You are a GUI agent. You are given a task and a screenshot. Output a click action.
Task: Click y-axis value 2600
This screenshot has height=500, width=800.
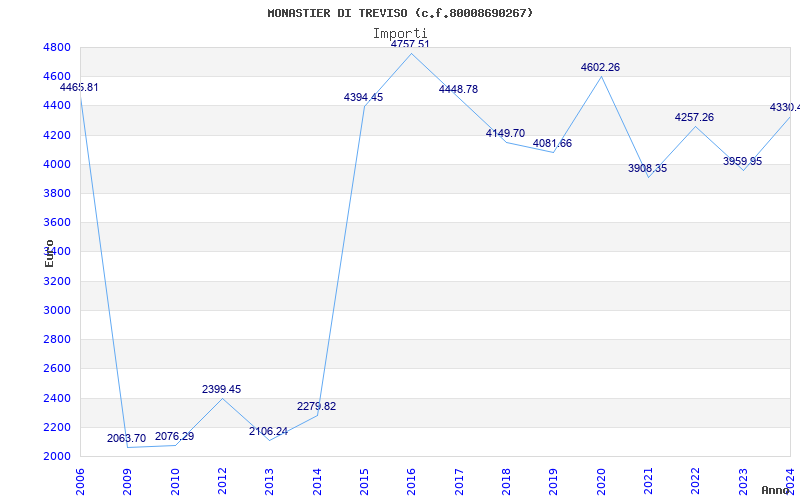[x=58, y=368]
